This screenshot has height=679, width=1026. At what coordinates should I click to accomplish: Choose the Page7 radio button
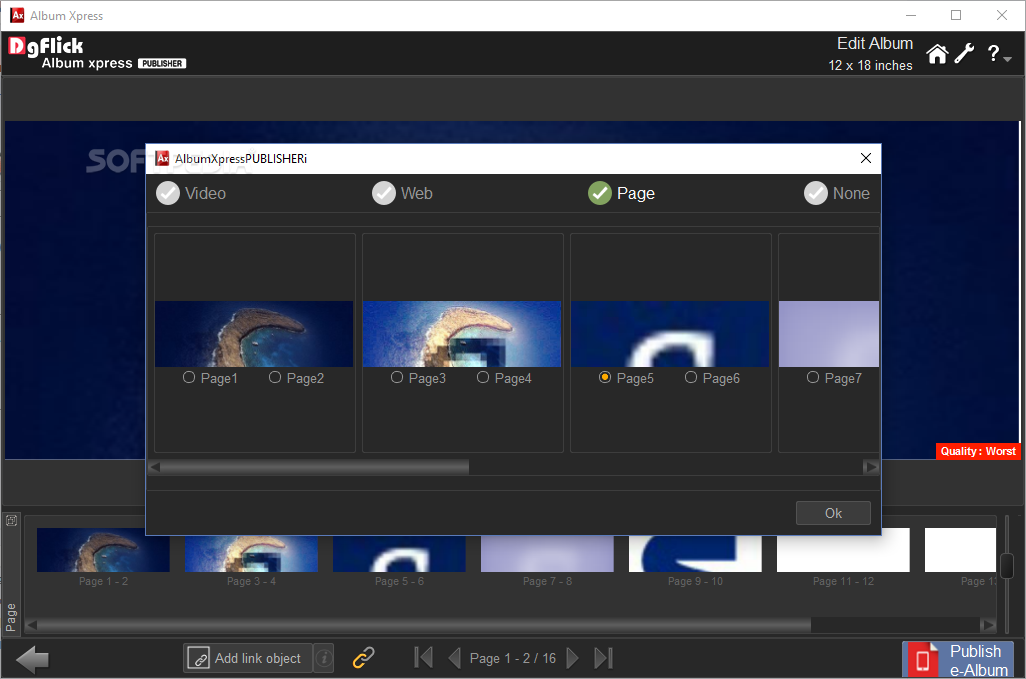pos(813,377)
